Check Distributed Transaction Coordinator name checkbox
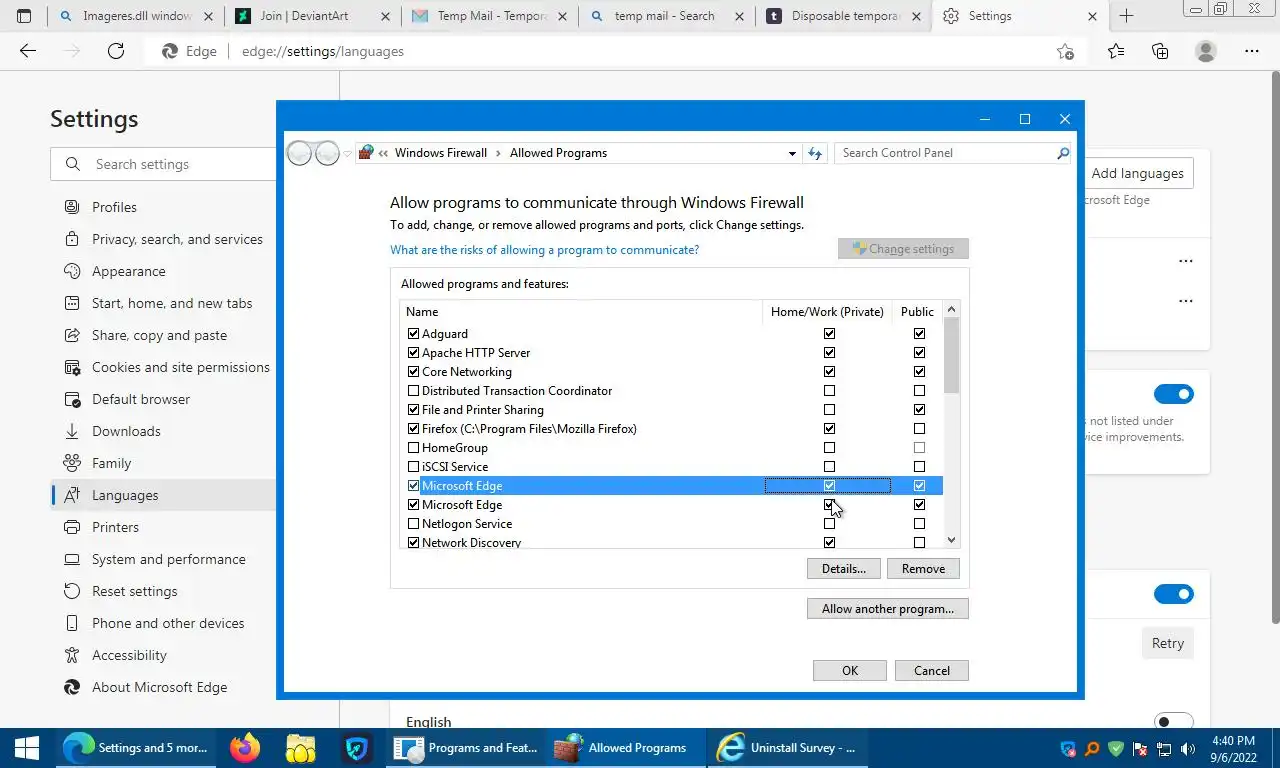Screen dimensions: 1280x768 point(413,391)
